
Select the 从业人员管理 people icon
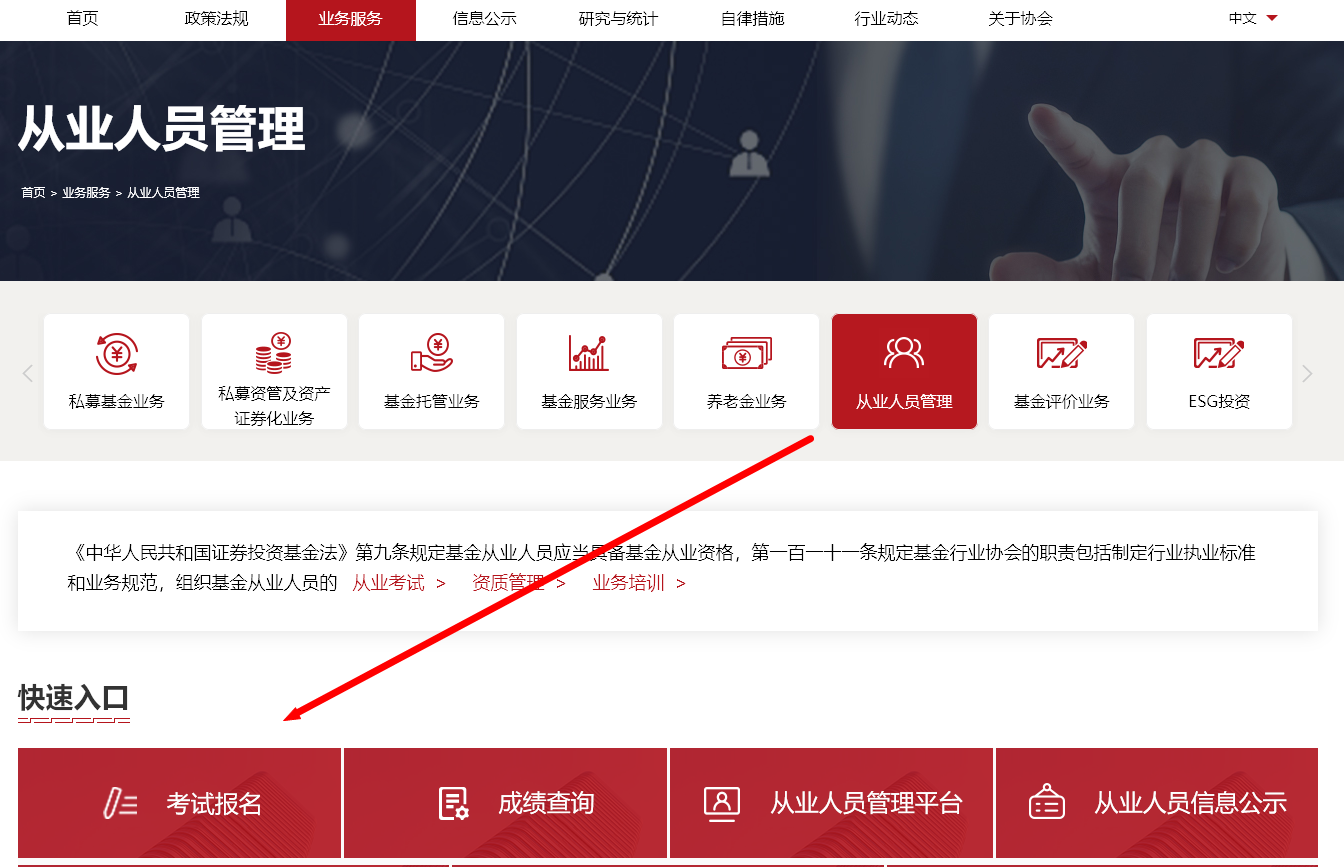click(x=903, y=352)
